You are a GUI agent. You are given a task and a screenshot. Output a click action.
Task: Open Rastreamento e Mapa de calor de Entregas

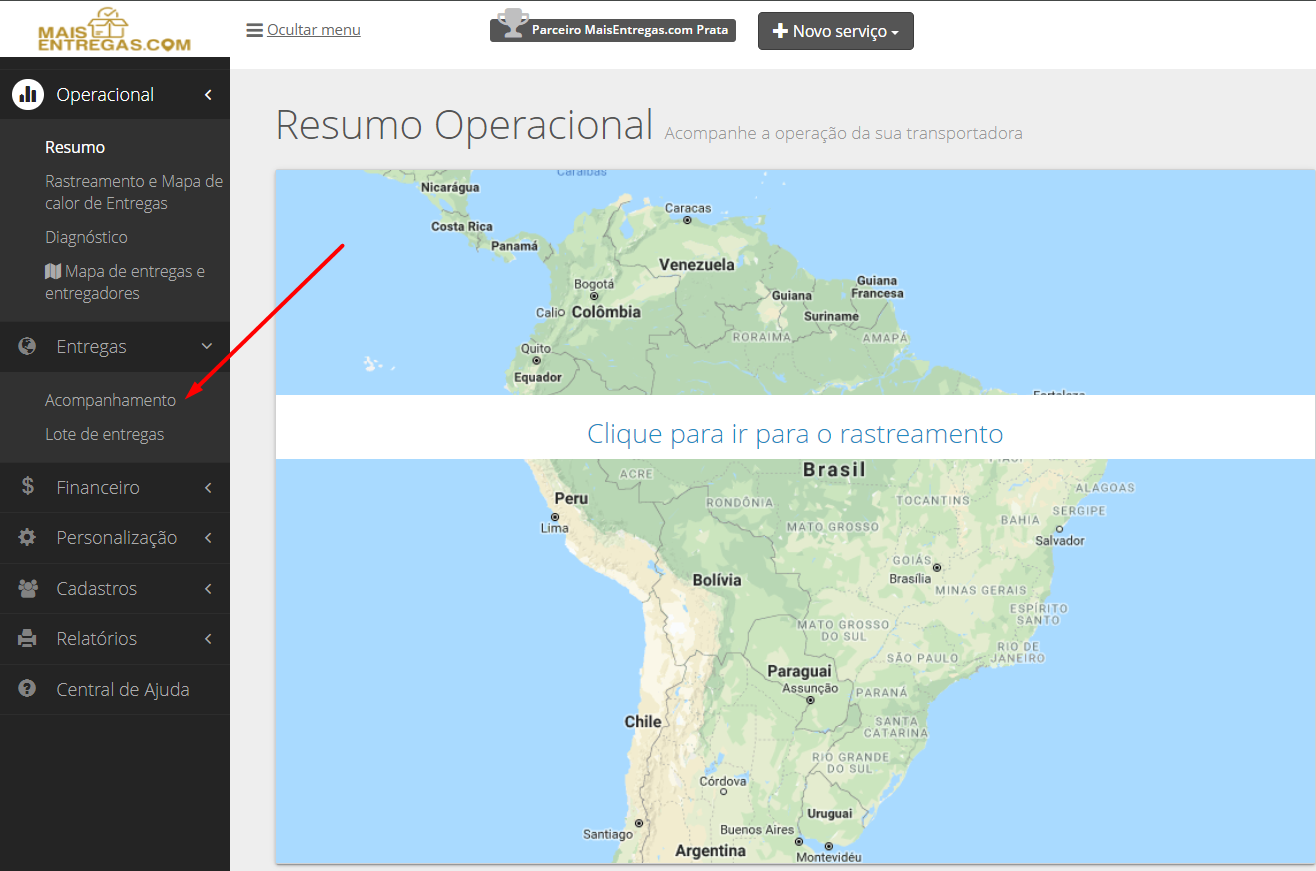[x=134, y=192]
